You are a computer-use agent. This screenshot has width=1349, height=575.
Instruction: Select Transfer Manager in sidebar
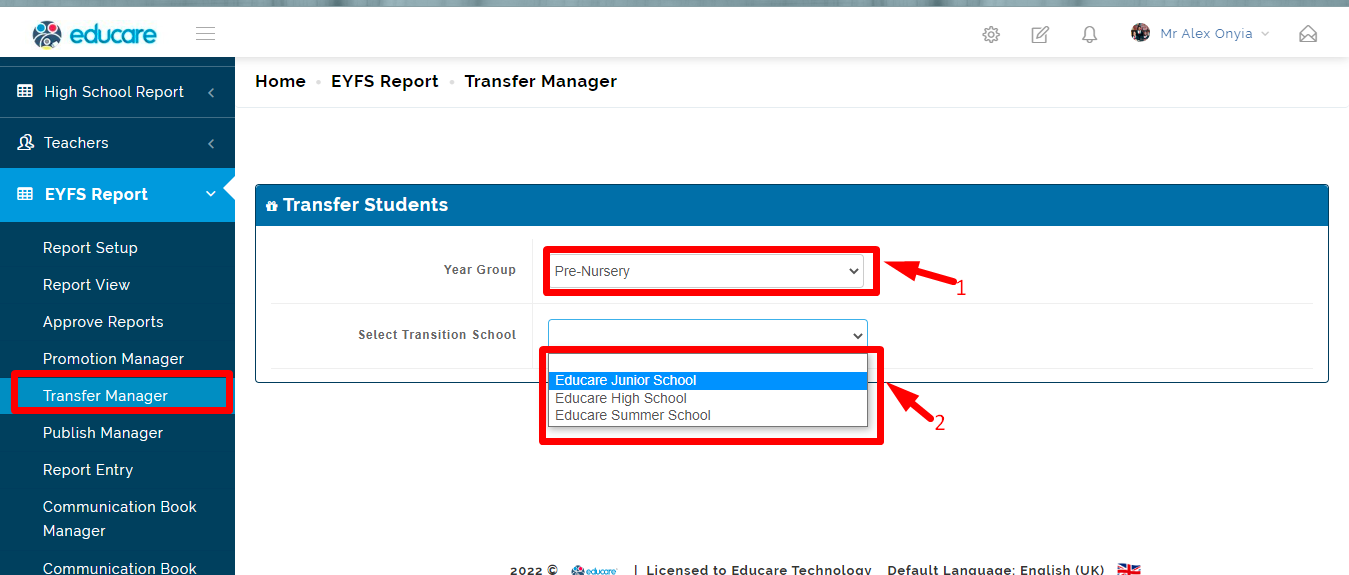tap(105, 396)
